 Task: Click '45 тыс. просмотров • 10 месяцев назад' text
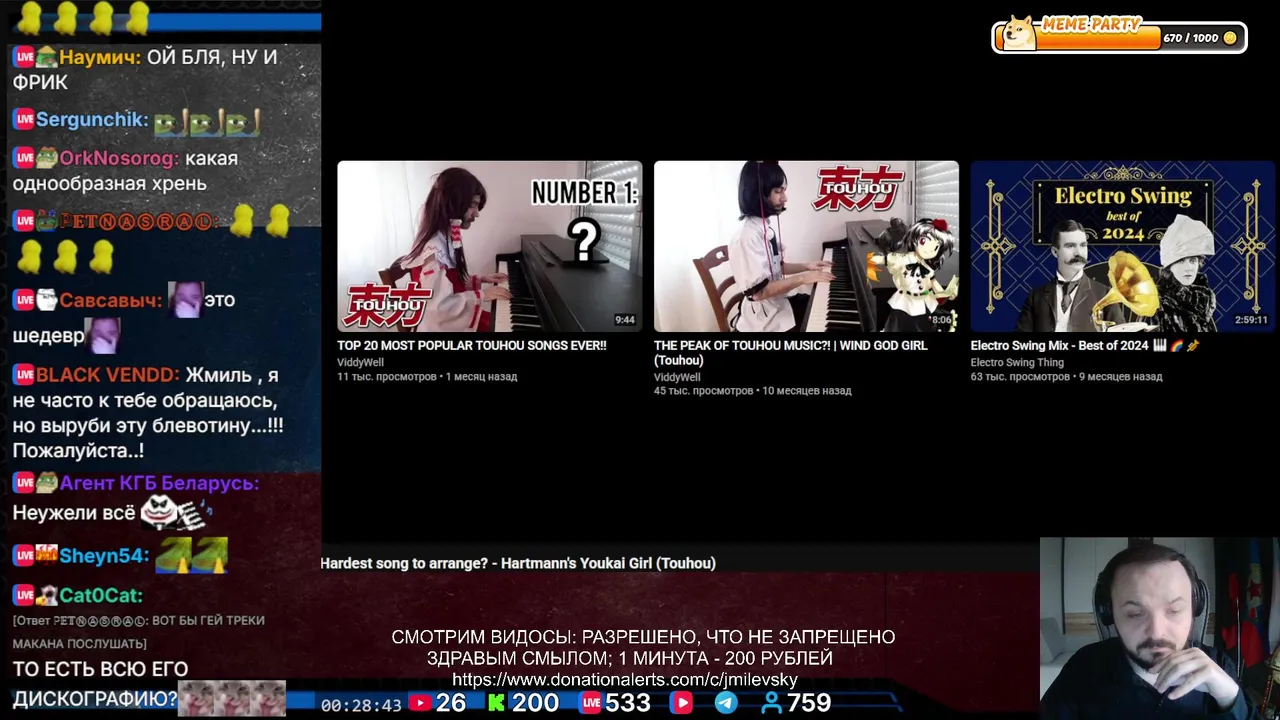tap(753, 391)
